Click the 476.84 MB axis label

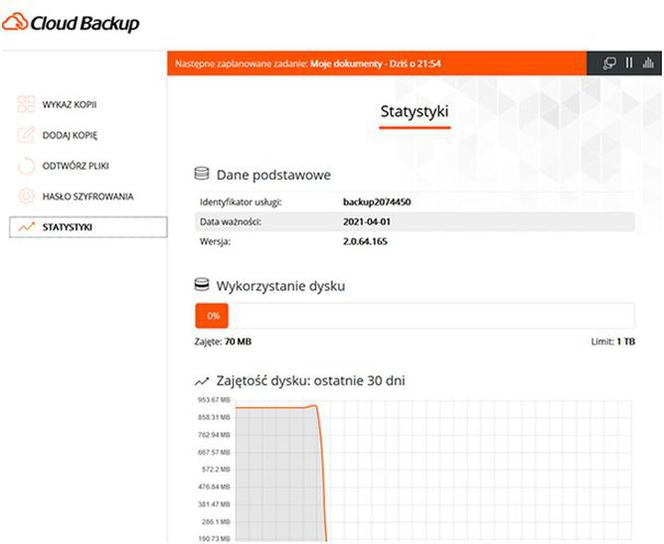[x=214, y=487]
